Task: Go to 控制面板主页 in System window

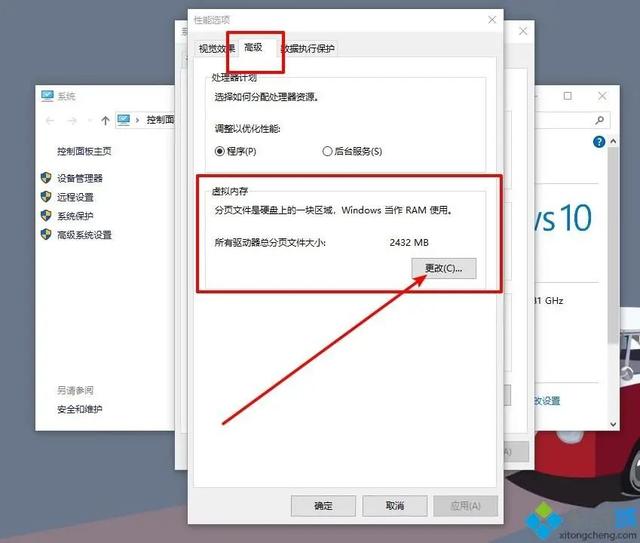Action: tap(84, 151)
